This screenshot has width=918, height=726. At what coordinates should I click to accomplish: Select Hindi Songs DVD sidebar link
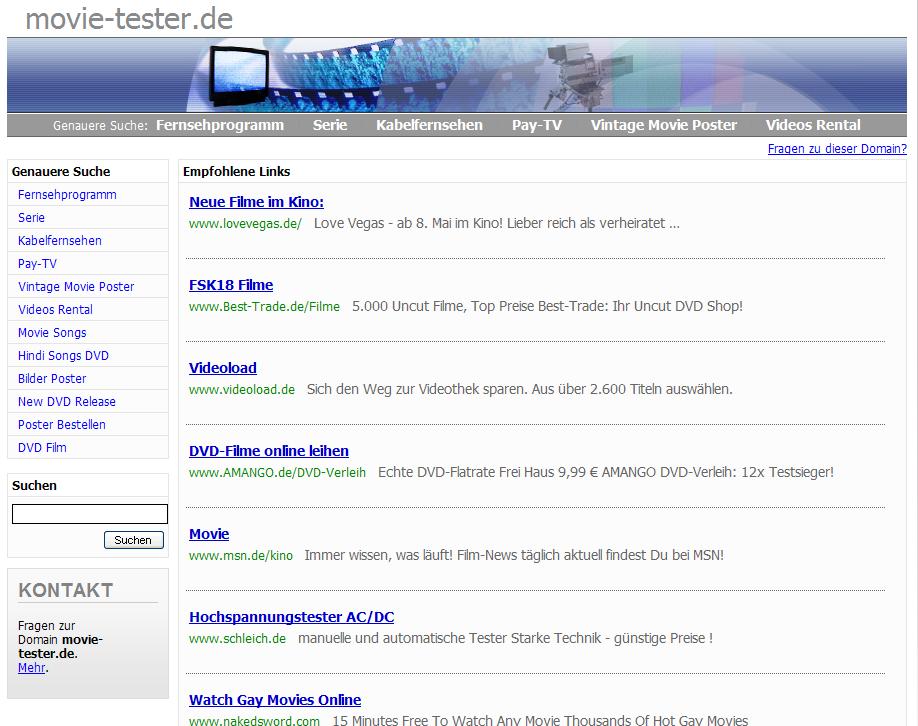[x=63, y=356]
